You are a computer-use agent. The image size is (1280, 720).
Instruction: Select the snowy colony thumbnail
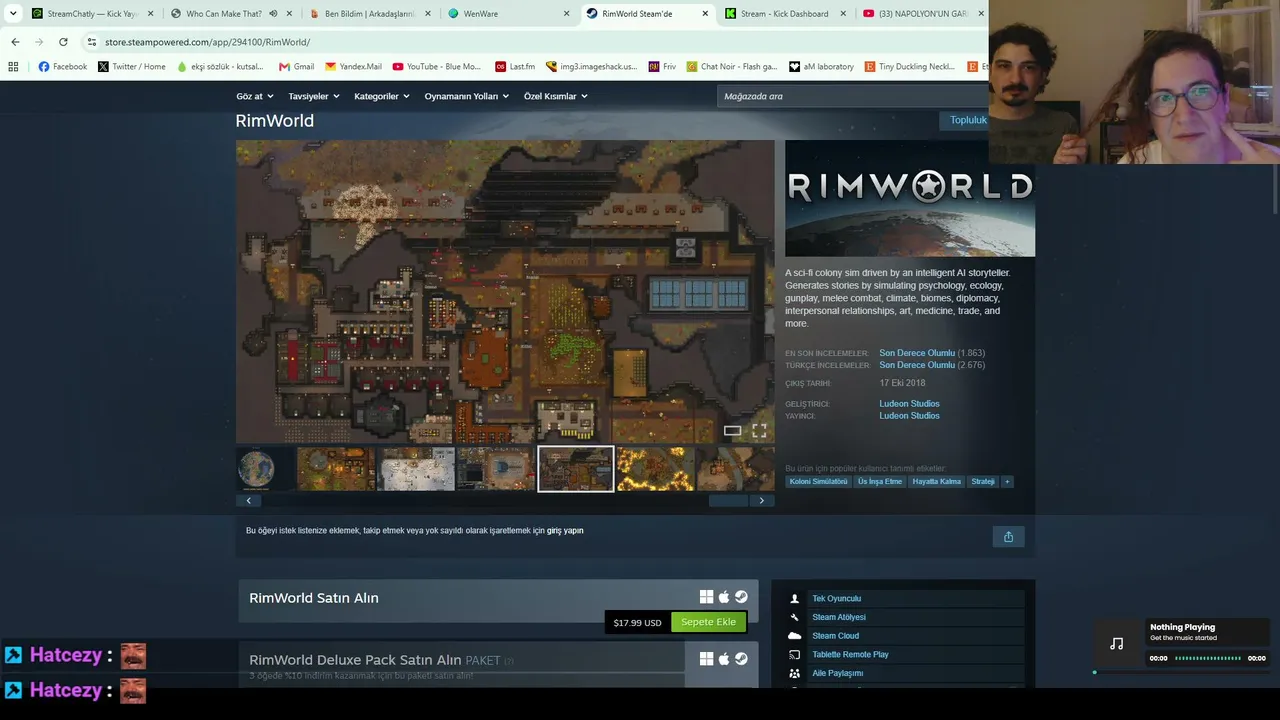pyautogui.click(x=416, y=469)
